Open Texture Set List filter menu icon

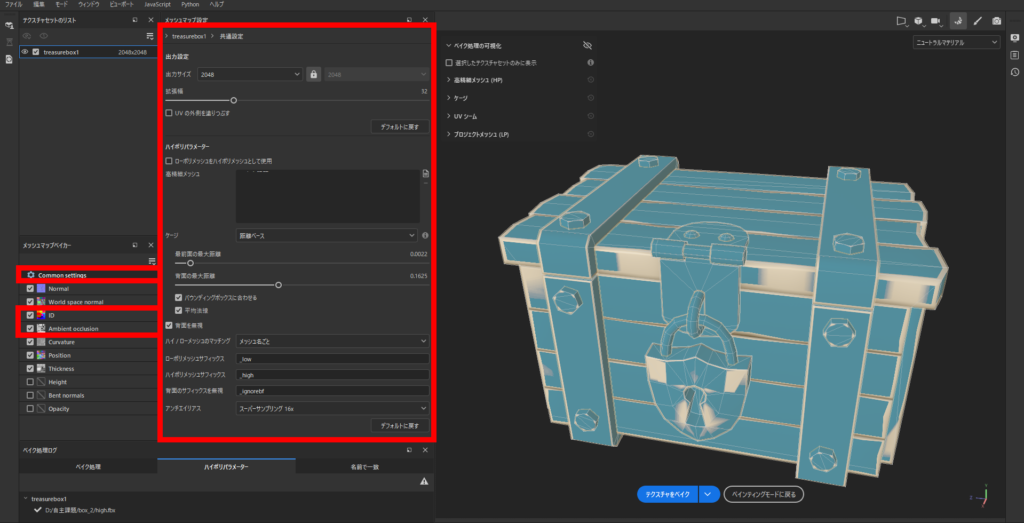pyautogui.click(x=150, y=36)
